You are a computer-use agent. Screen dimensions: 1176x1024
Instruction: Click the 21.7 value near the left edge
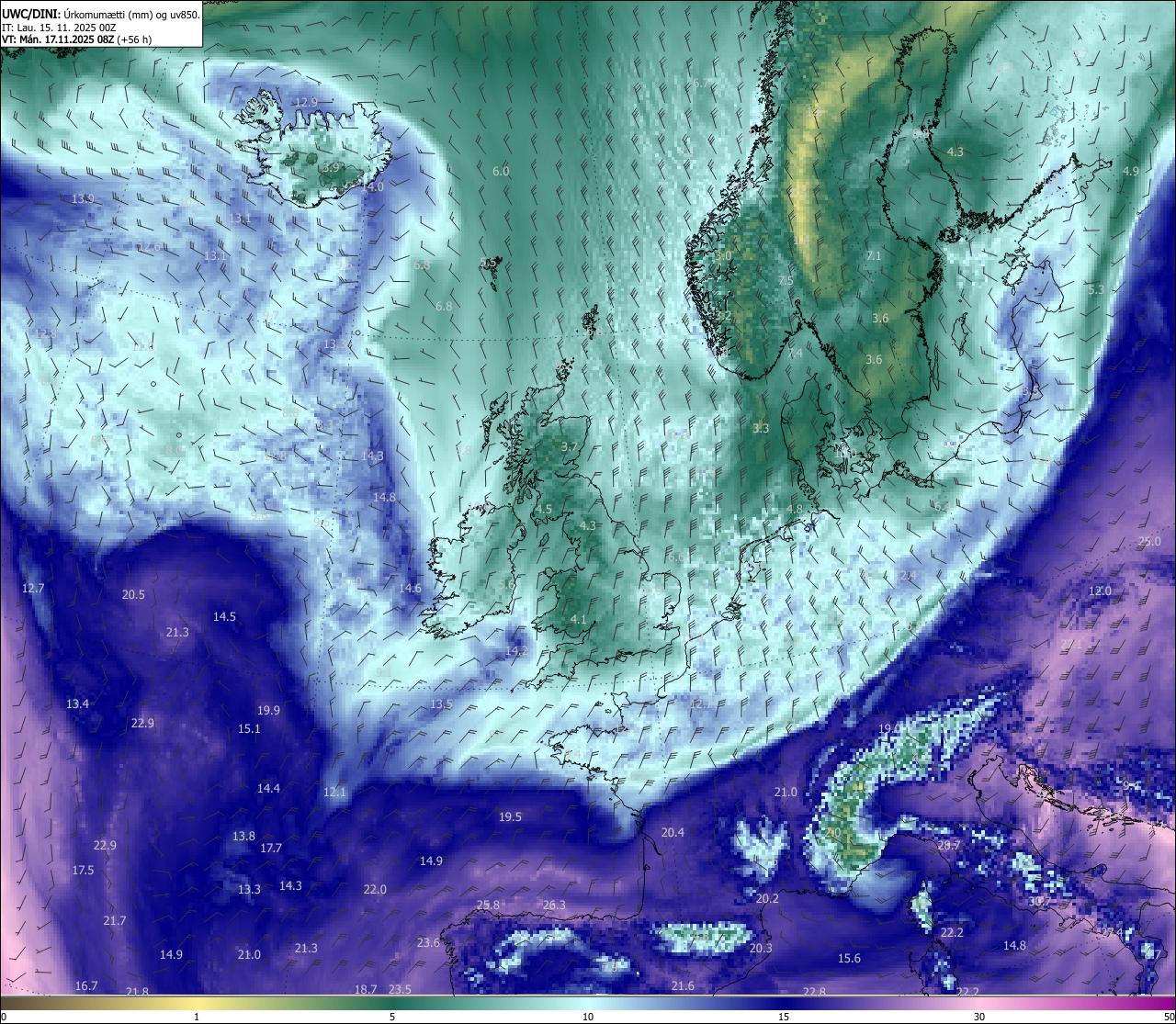coord(114,921)
